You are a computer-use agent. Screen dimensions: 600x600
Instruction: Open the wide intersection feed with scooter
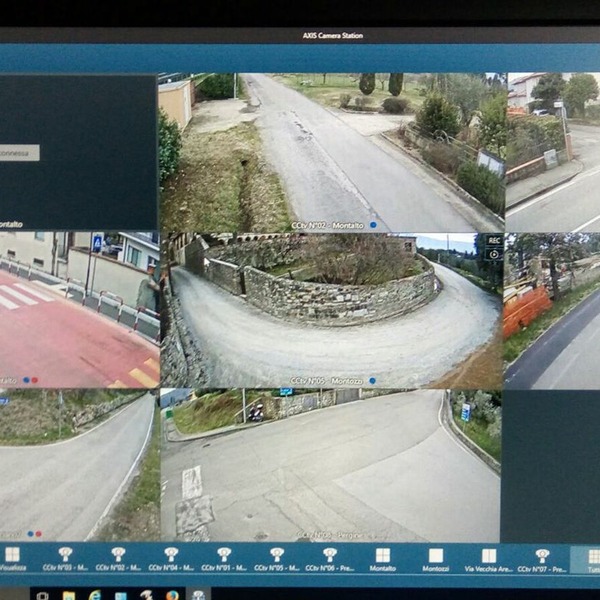(331, 465)
